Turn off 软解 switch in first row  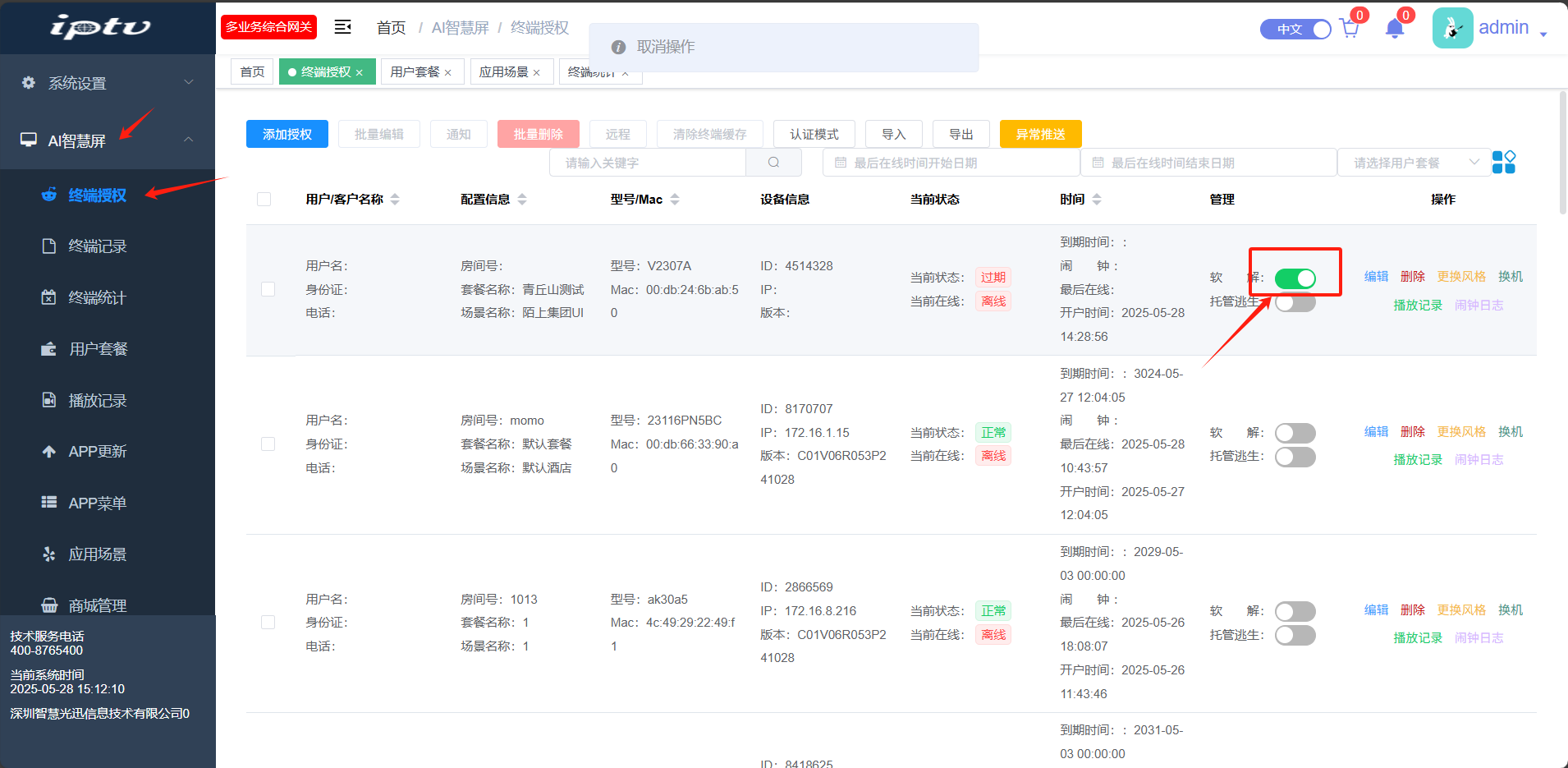(1295, 278)
